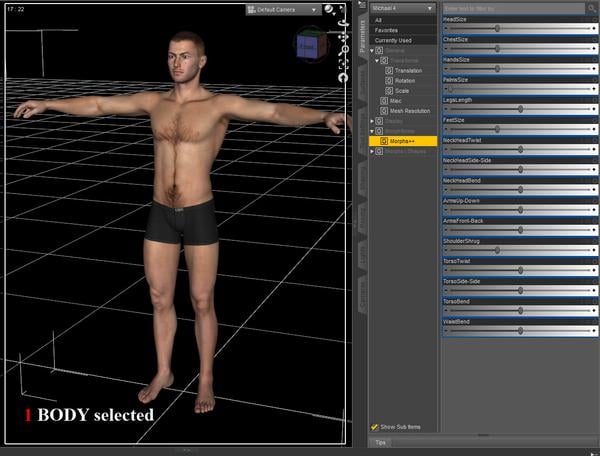Screen dimensions: 600x456
Task: Click the PalmsSize slider track
Action: coord(520,89)
